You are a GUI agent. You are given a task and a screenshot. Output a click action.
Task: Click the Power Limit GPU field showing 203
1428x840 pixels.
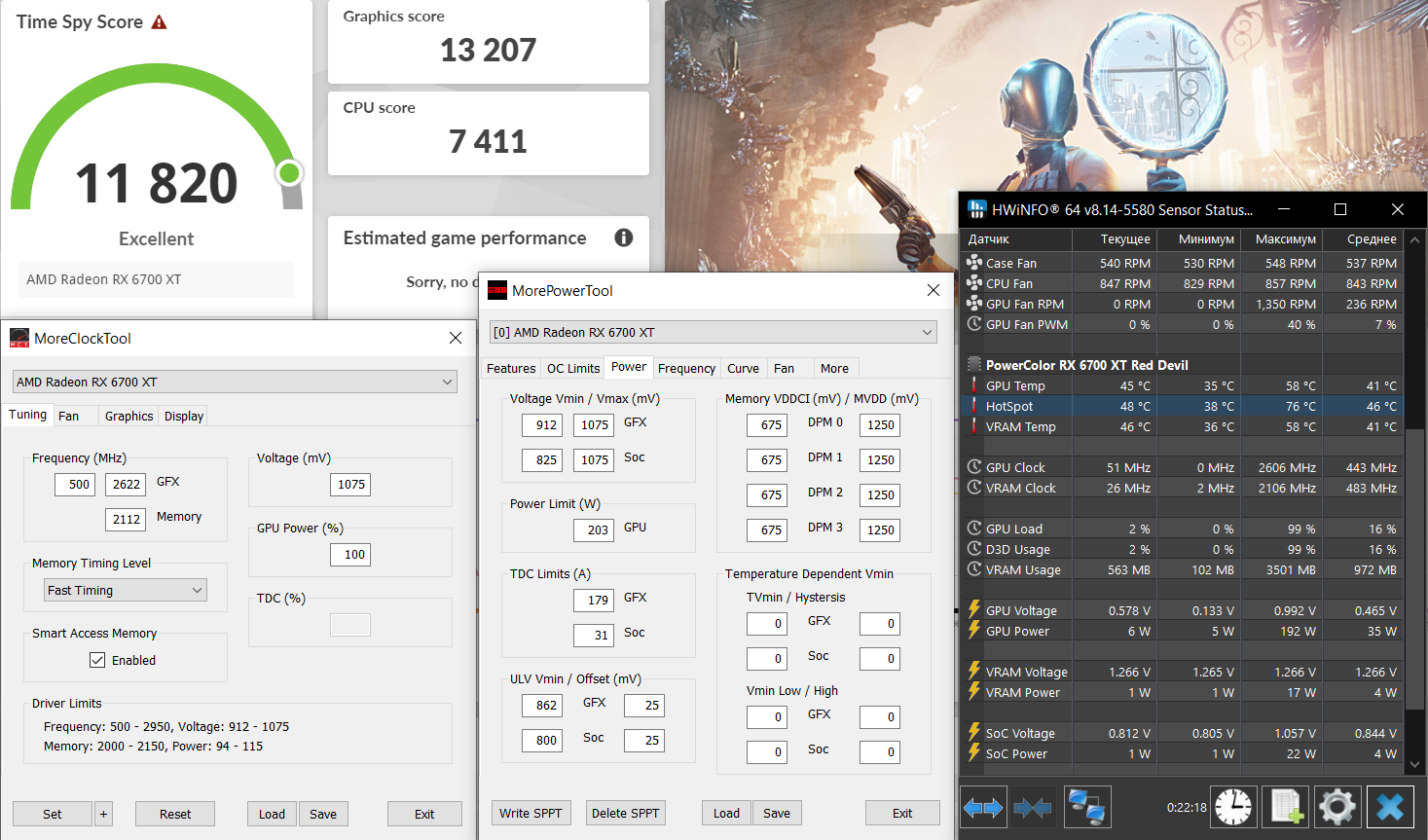pyautogui.click(x=595, y=530)
